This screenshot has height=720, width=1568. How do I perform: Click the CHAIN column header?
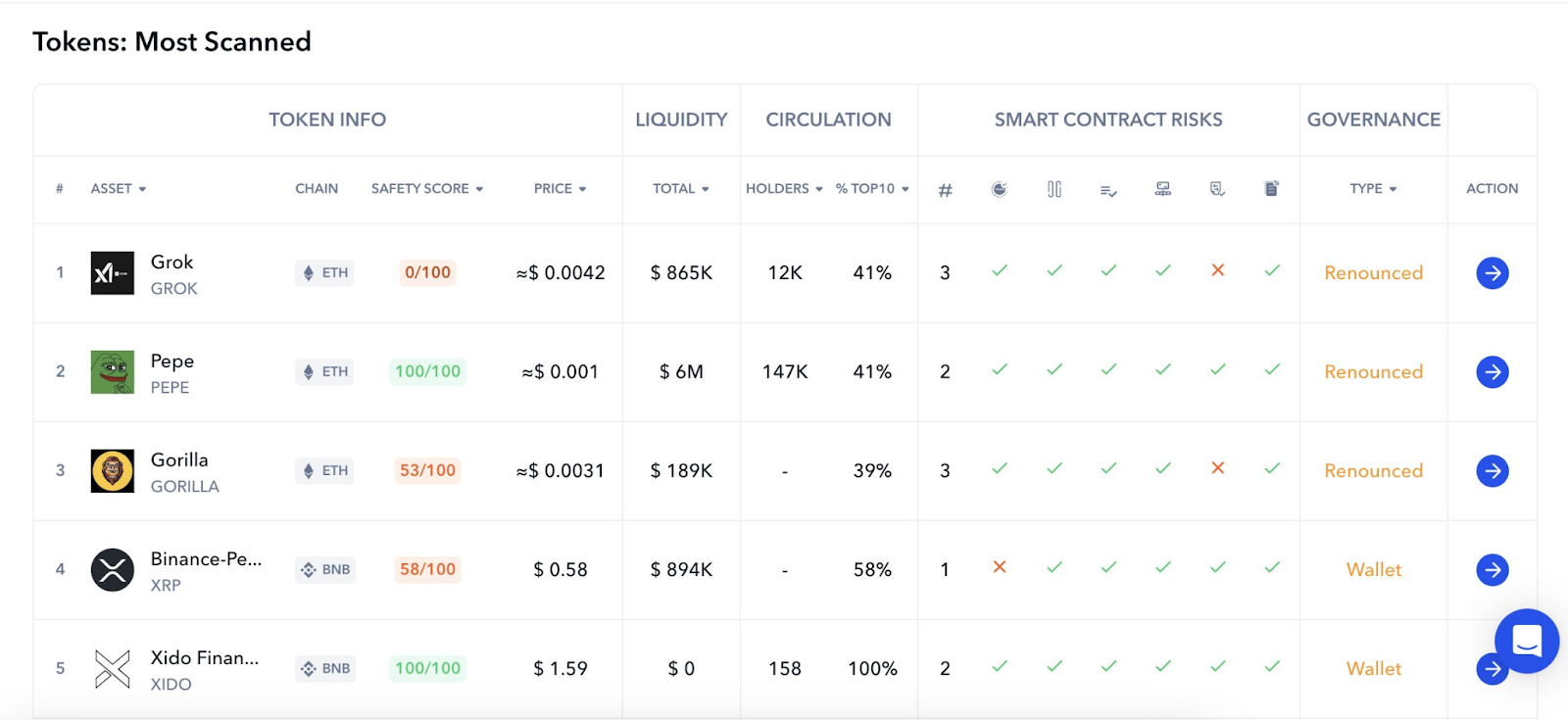[x=317, y=189]
